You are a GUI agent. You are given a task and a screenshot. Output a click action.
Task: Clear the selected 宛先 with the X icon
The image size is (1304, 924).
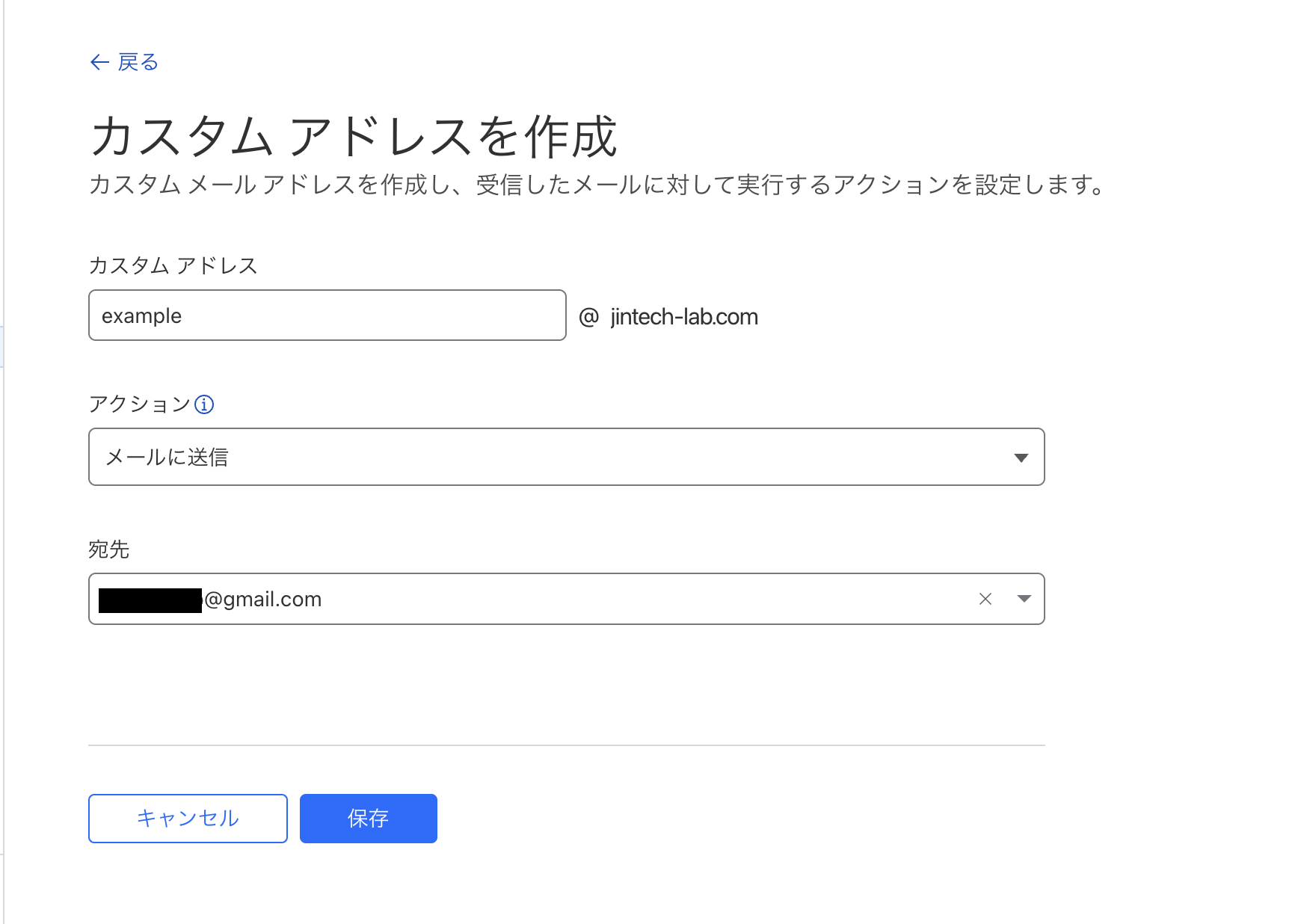(985, 599)
